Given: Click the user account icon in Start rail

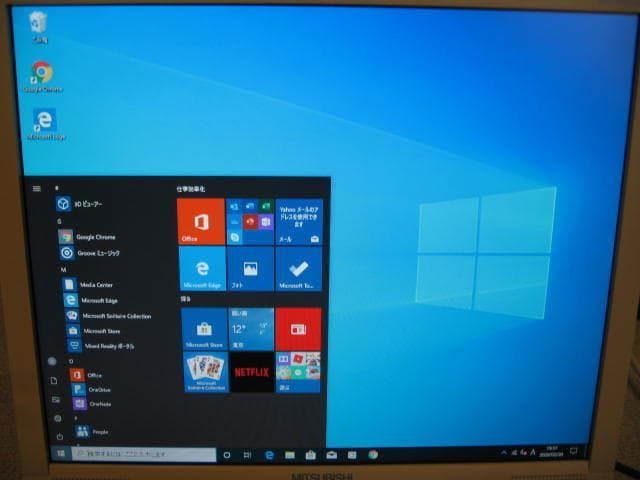Looking at the screenshot, I should click(52, 361).
